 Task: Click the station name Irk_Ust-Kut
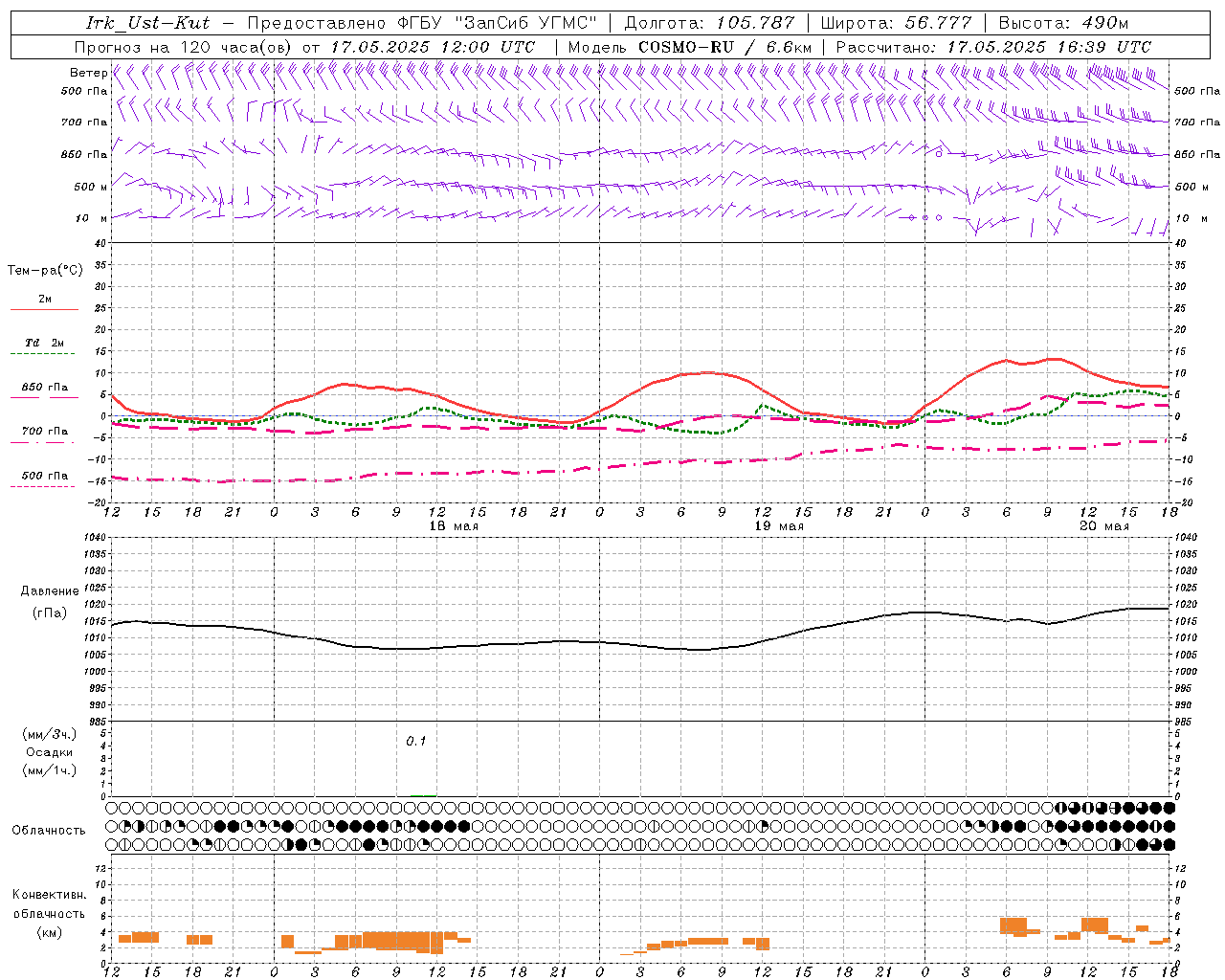[x=148, y=23]
